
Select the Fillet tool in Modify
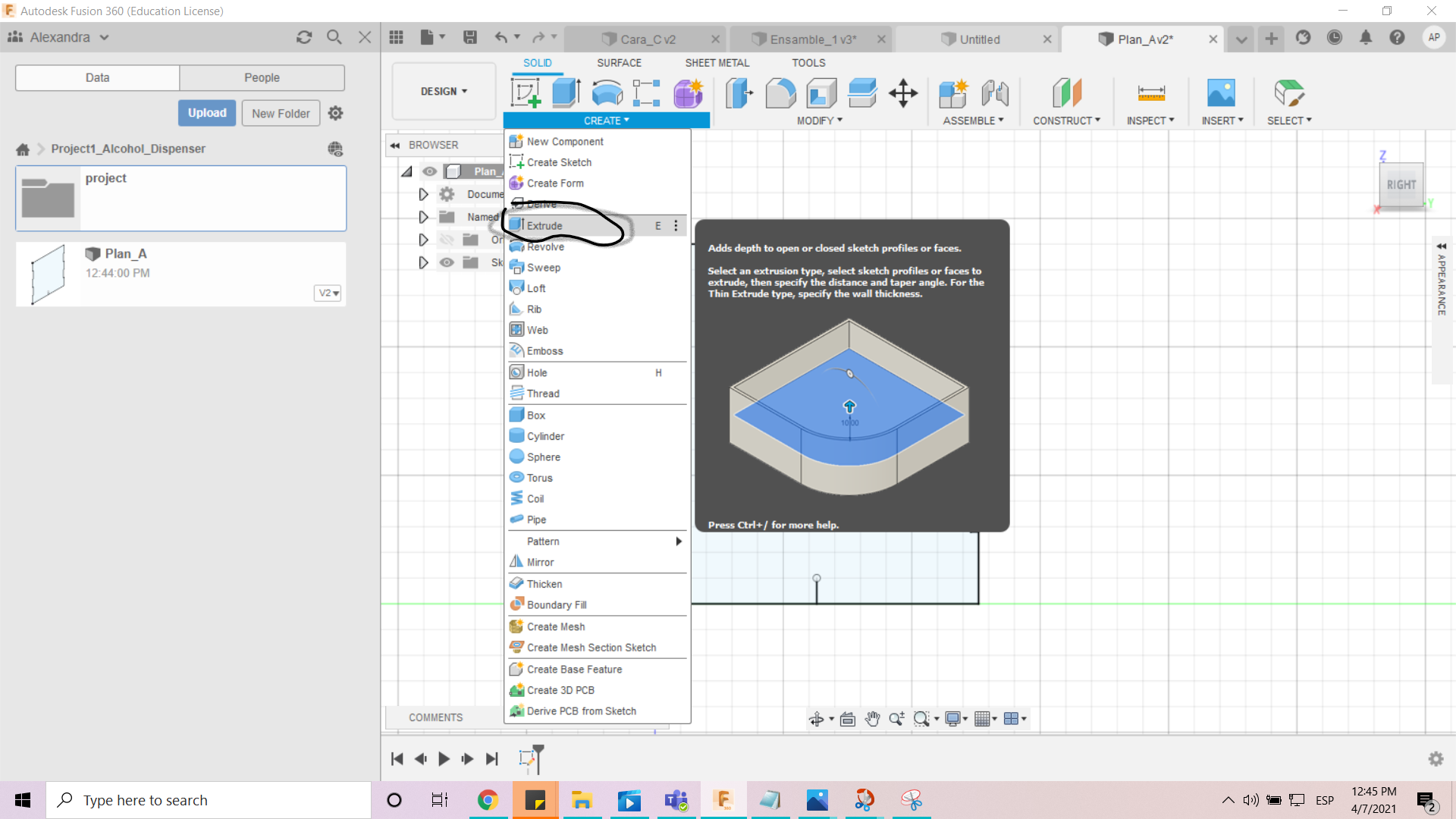(x=780, y=93)
